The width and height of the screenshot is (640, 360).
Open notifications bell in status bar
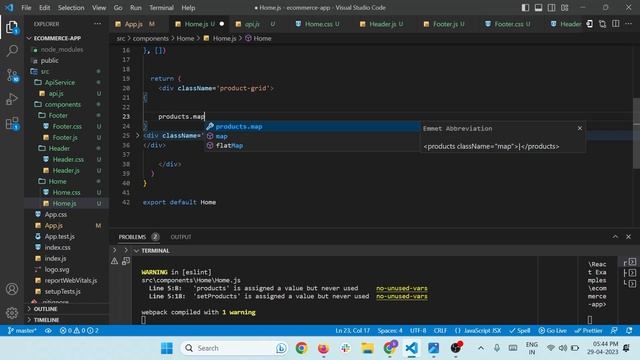[629, 331]
